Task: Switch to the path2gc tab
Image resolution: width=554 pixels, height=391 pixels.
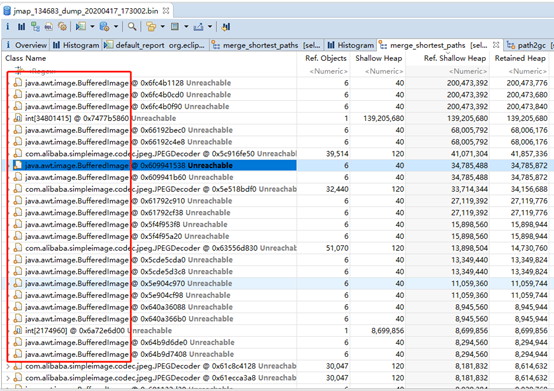Action: [529, 45]
